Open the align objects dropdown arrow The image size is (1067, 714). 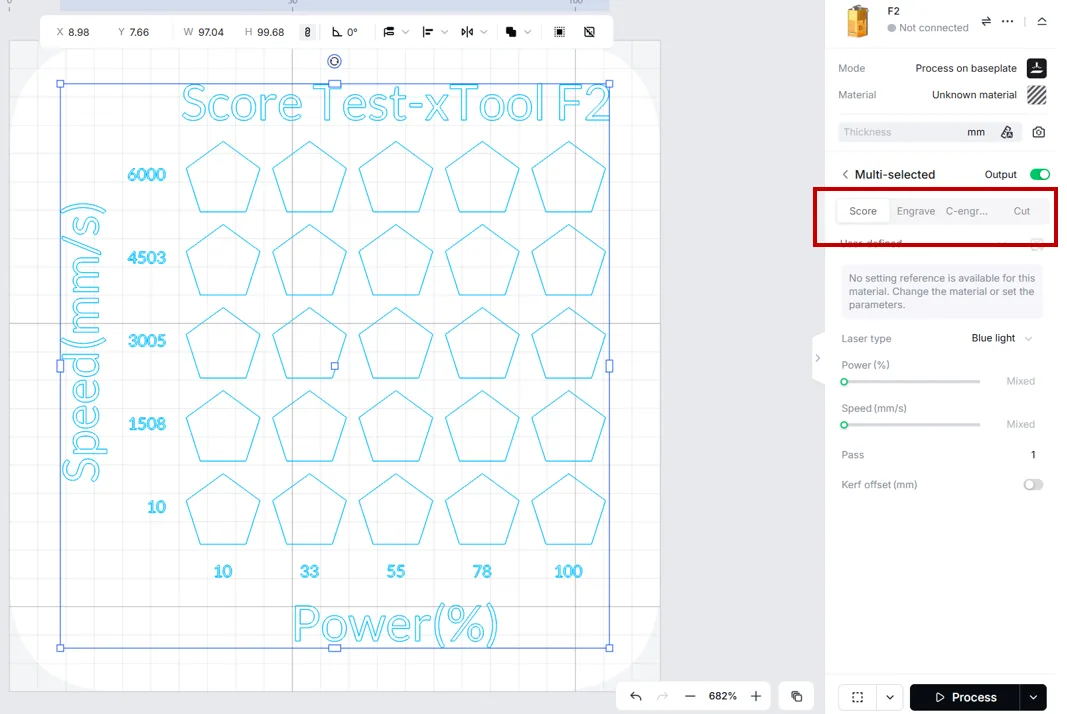coord(444,32)
